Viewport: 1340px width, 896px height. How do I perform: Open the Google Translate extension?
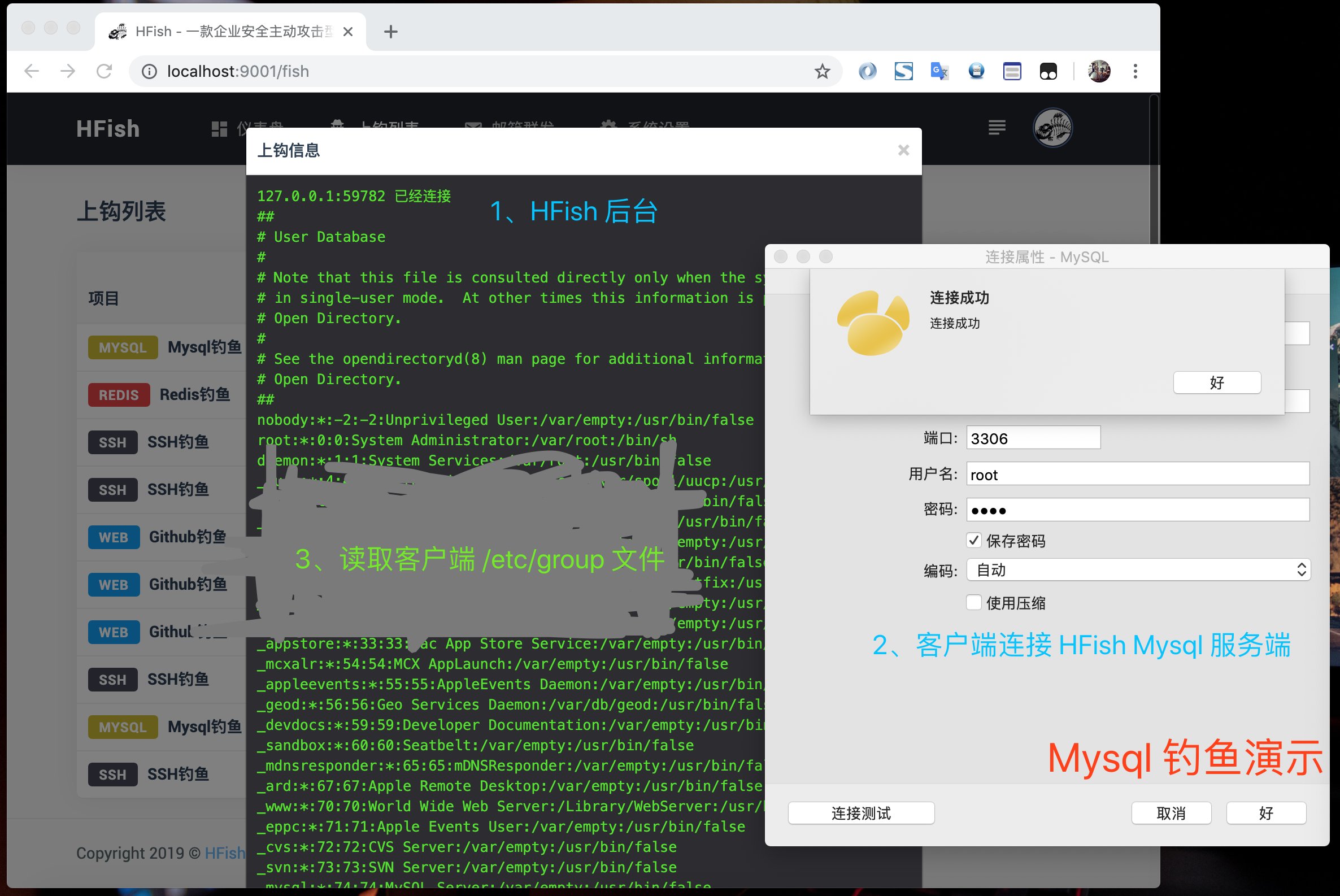tap(940, 71)
